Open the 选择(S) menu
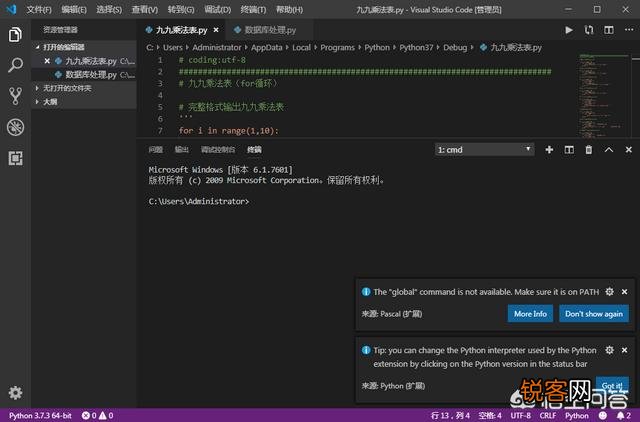The image size is (640, 422). 109,9
